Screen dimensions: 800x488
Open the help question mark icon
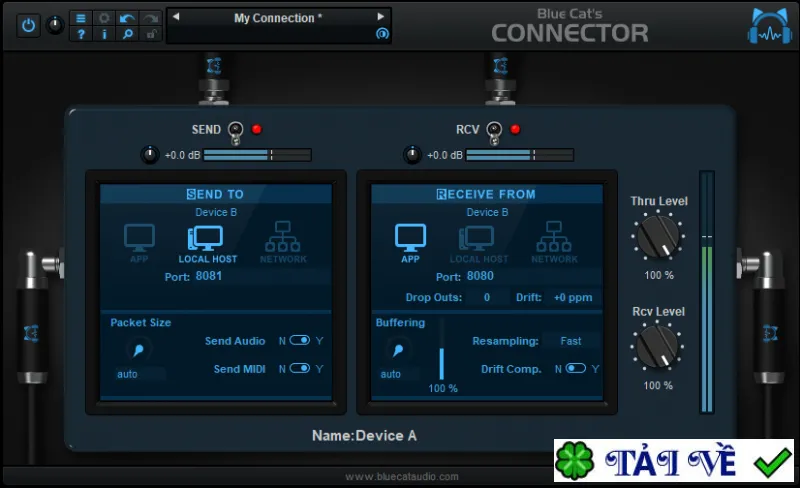(81, 34)
